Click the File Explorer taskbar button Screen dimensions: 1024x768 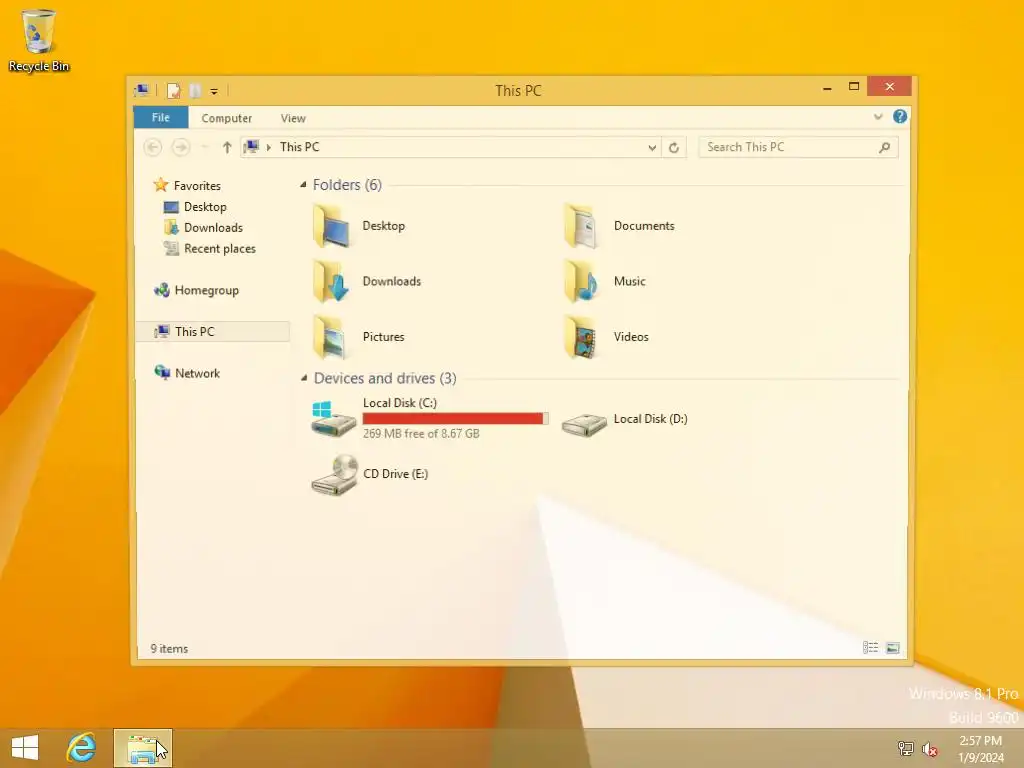click(x=143, y=748)
